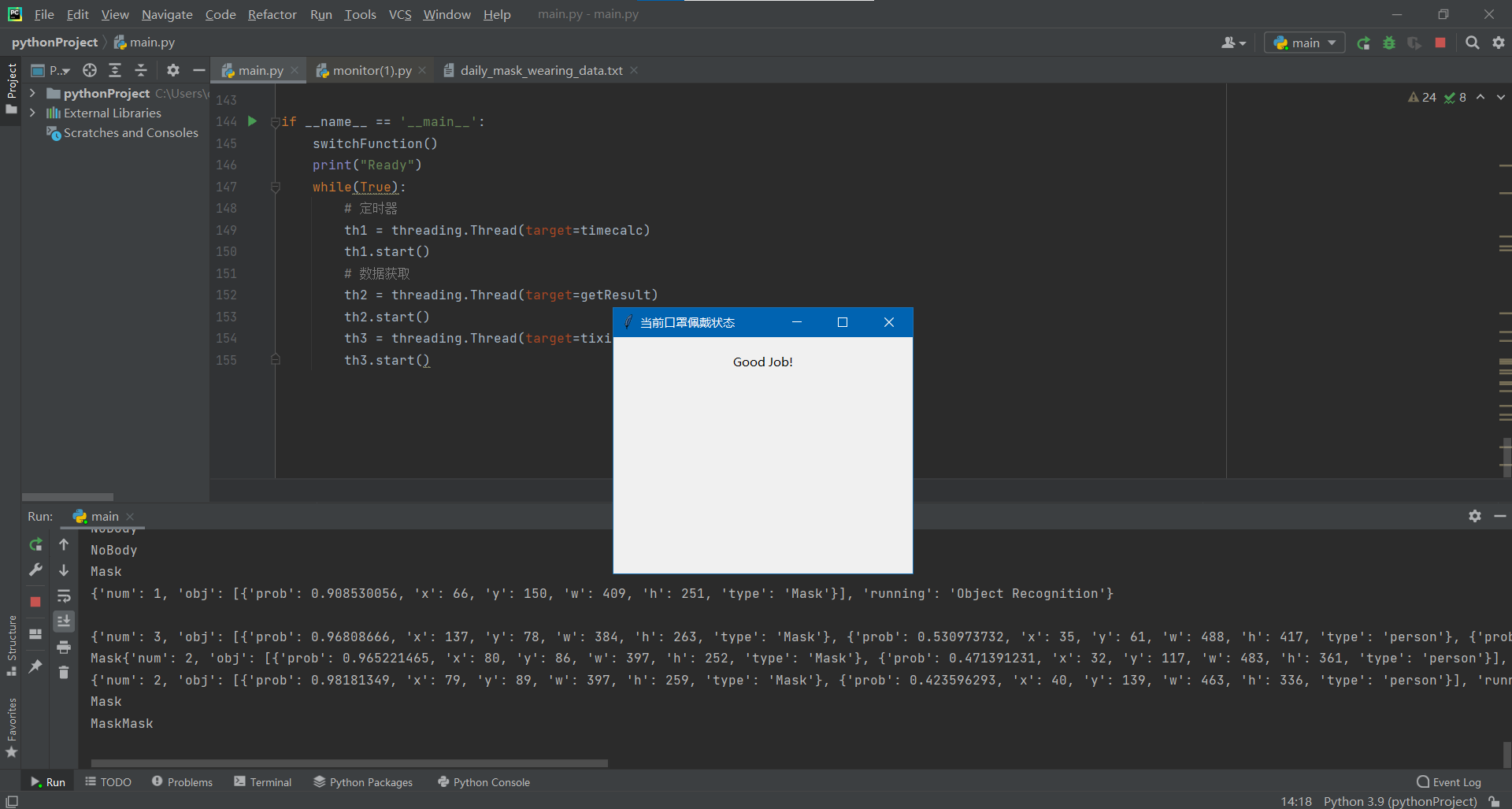This screenshot has height=809, width=1512.
Task: Rerun main in the Run panel
Action: 35,544
